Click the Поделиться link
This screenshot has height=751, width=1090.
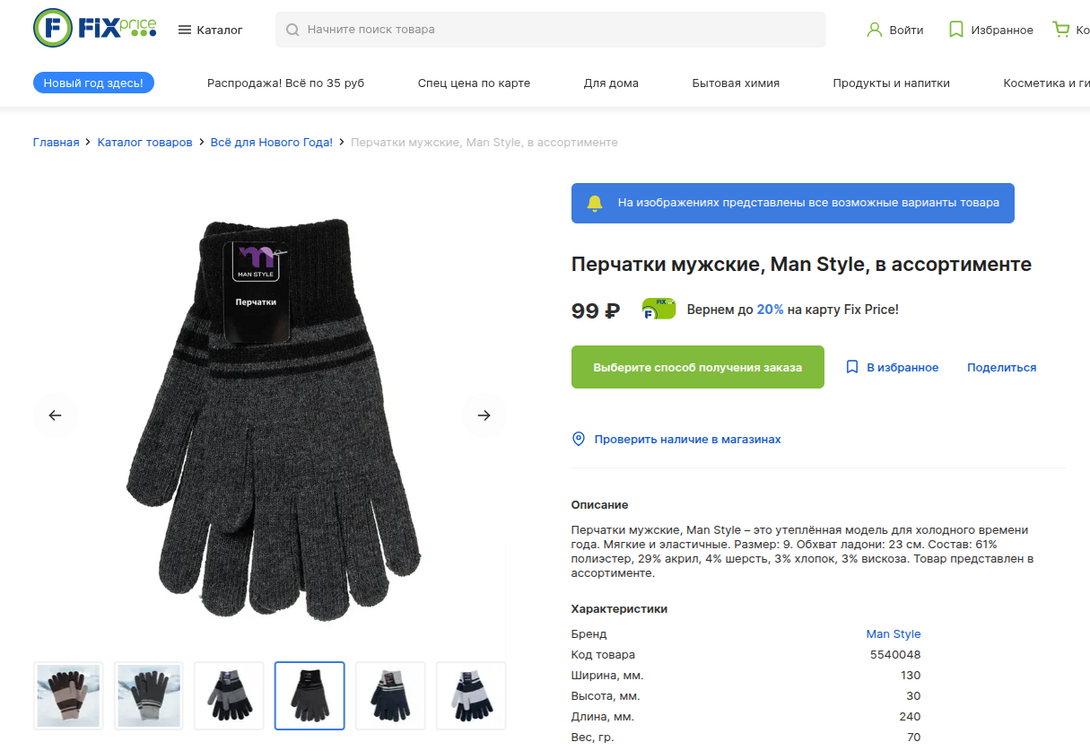click(x=1001, y=367)
